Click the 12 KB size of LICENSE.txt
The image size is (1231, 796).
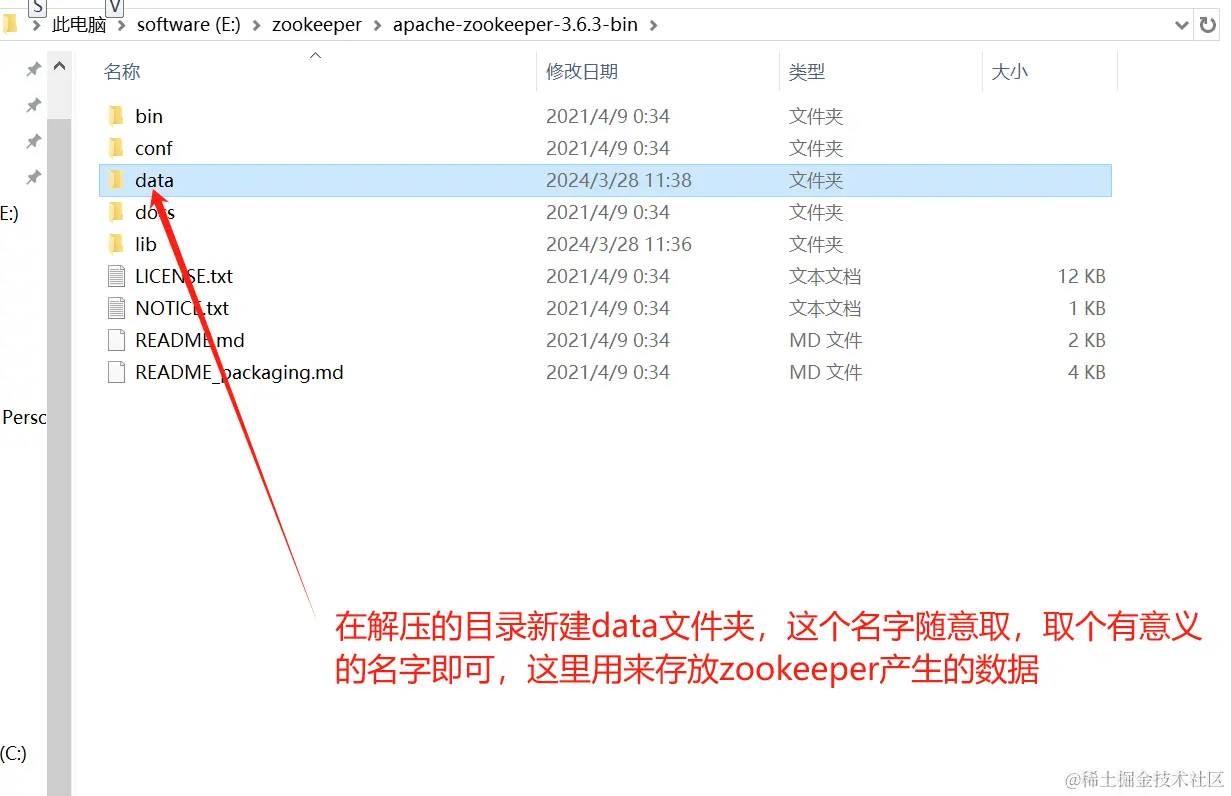pos(1081,276)
